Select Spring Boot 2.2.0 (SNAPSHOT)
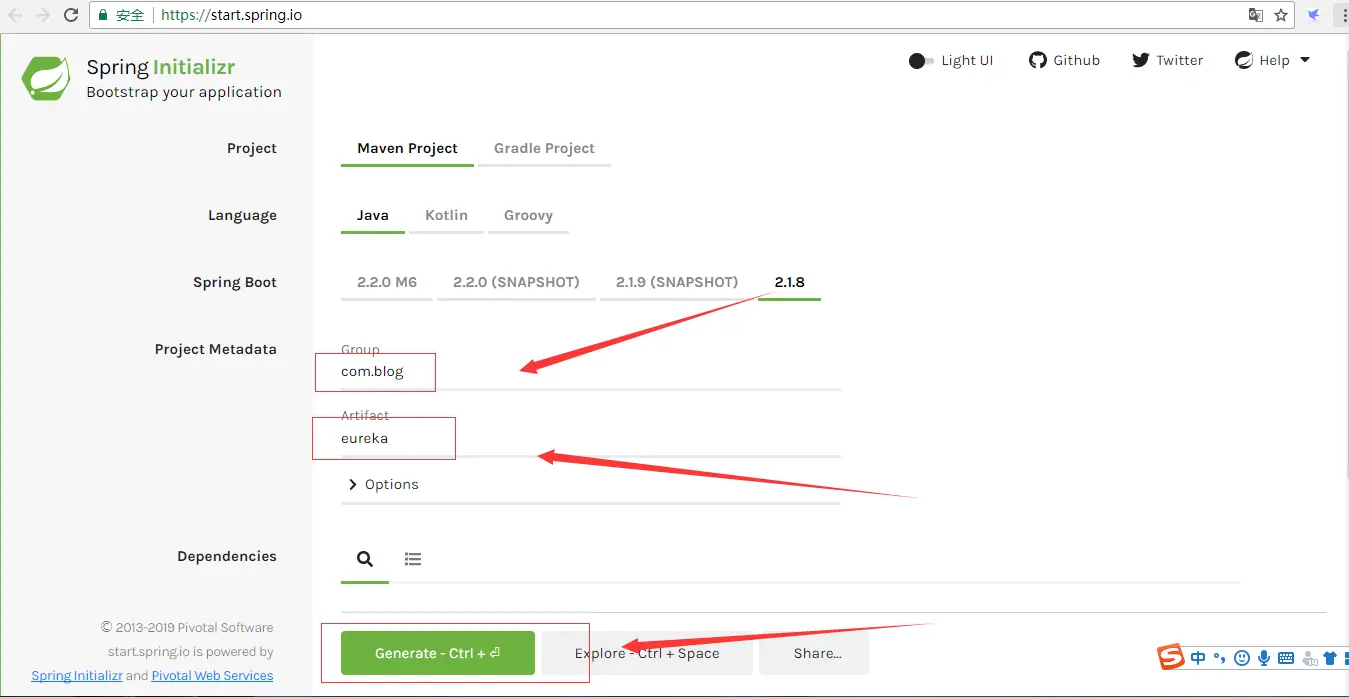The width and height of the screenshot is (1349, 697). point(516,282)
